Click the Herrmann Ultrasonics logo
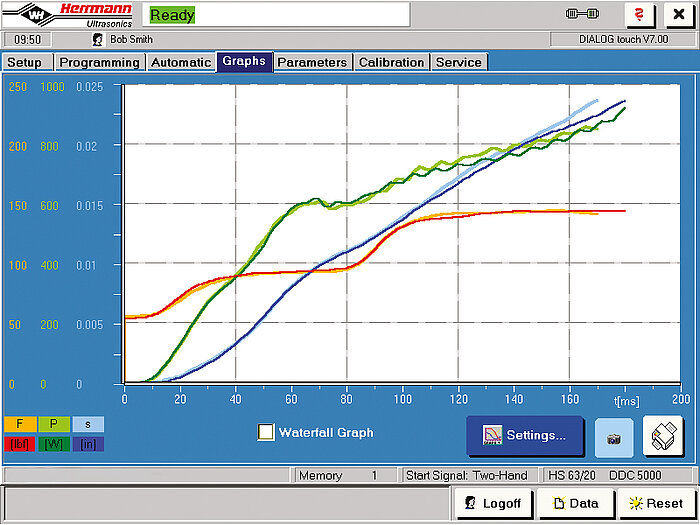The height and width of the screenshot is (525, 700). click(68, 14)
